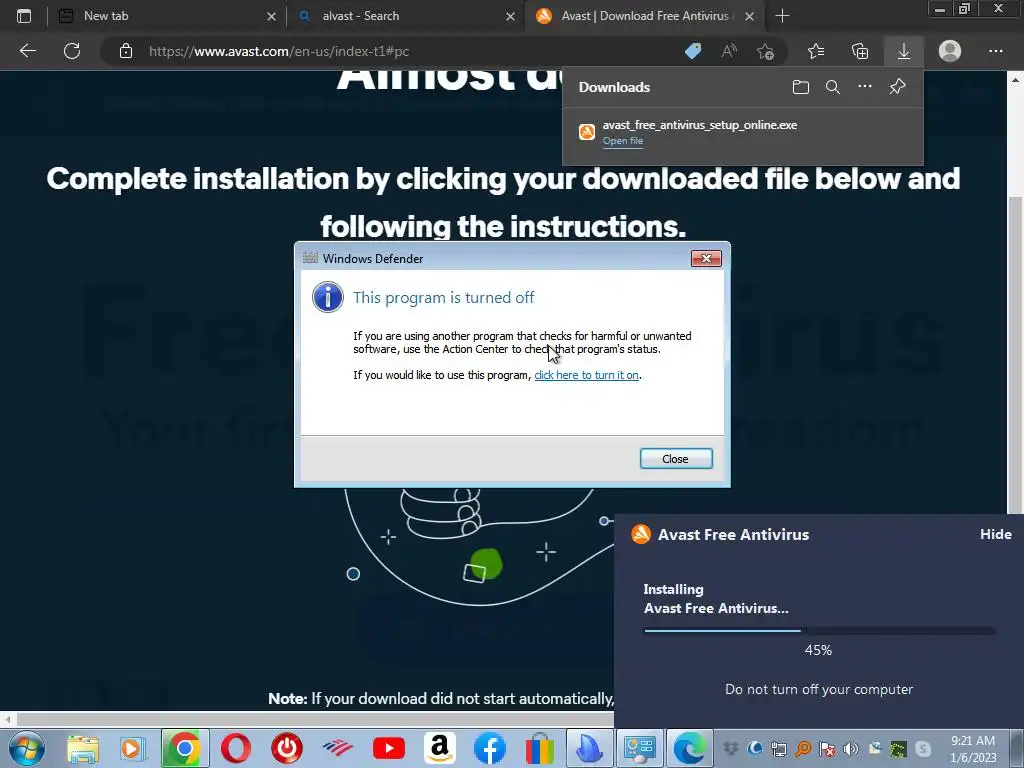Screen dimensions: 1024x768
Task: Open downloads folder from Downloads panel
Action: click(x=801, y=87)
